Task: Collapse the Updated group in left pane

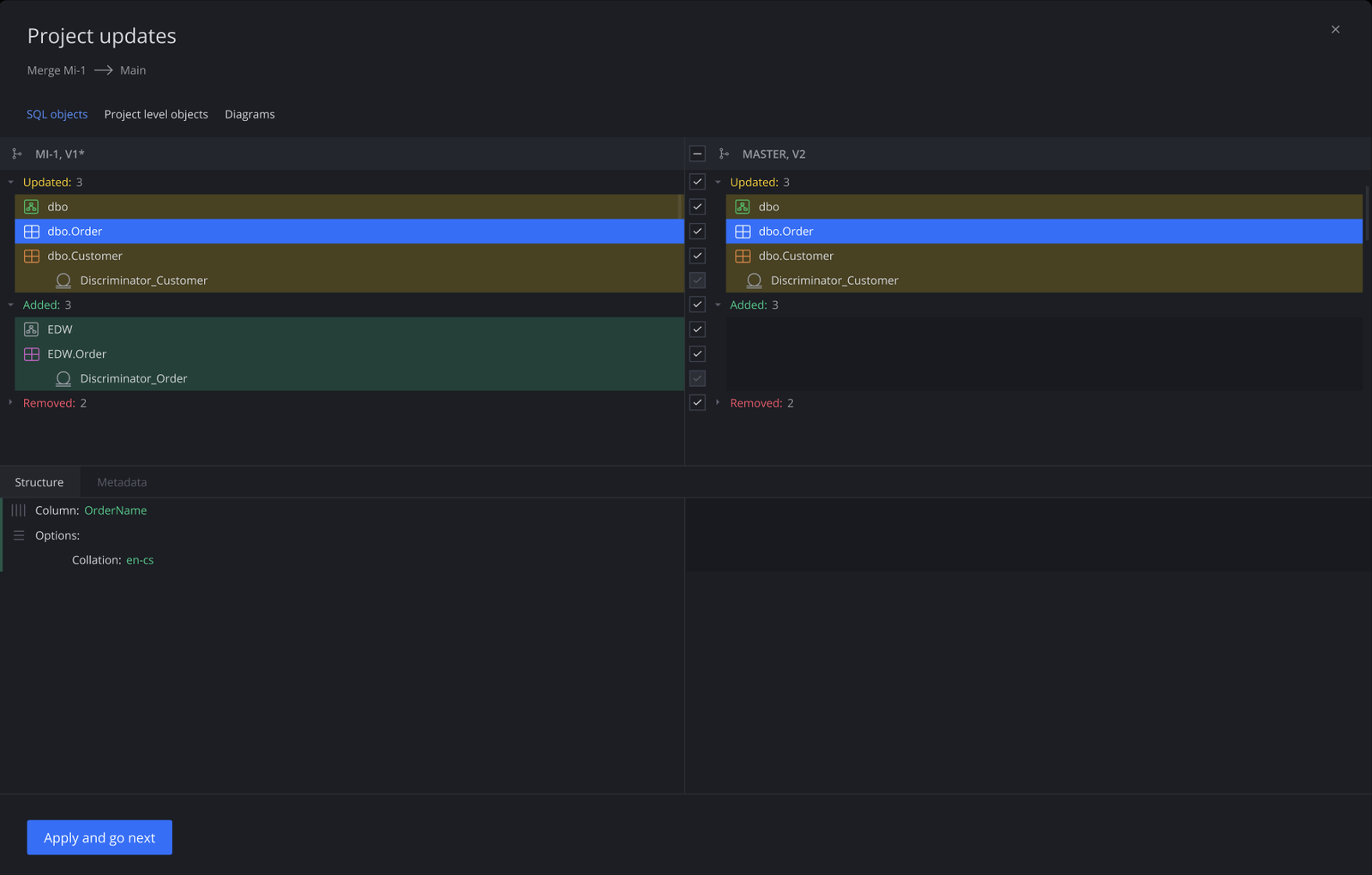Action: (x=10, y=182)
